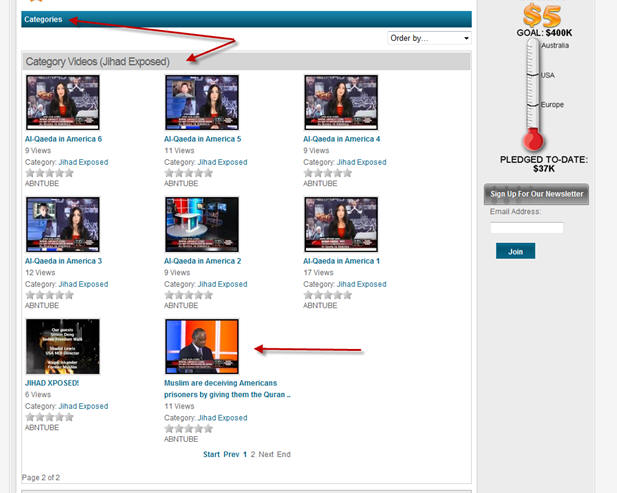Go to page 1 in pagination
The image size is (617, 493).
(x=245, y=454)
